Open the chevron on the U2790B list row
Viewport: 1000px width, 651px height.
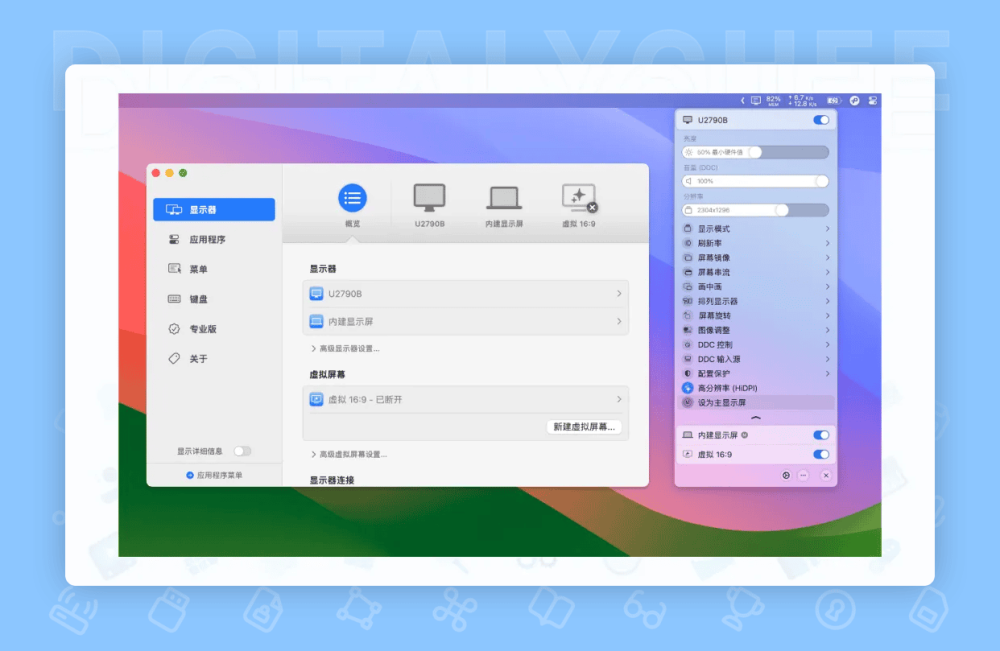point(619,293)
